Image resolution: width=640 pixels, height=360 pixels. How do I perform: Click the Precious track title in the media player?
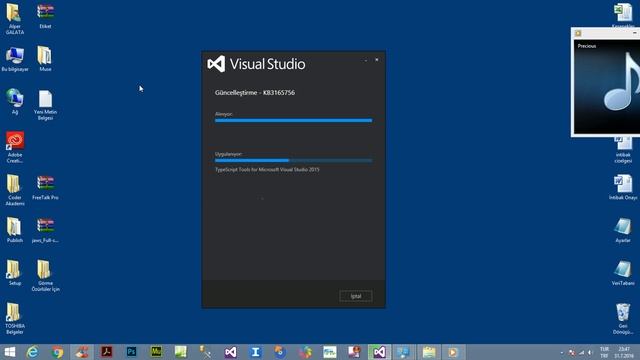point(587,46)
